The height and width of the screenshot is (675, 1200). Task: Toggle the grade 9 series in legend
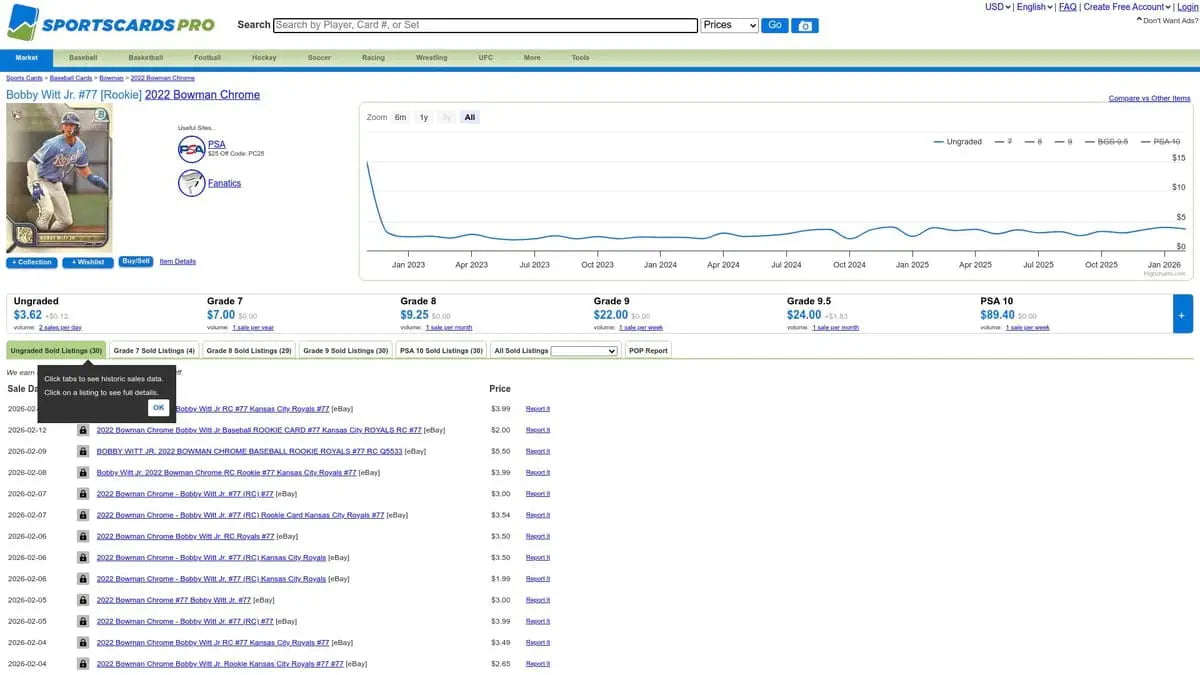[1063, 142]
